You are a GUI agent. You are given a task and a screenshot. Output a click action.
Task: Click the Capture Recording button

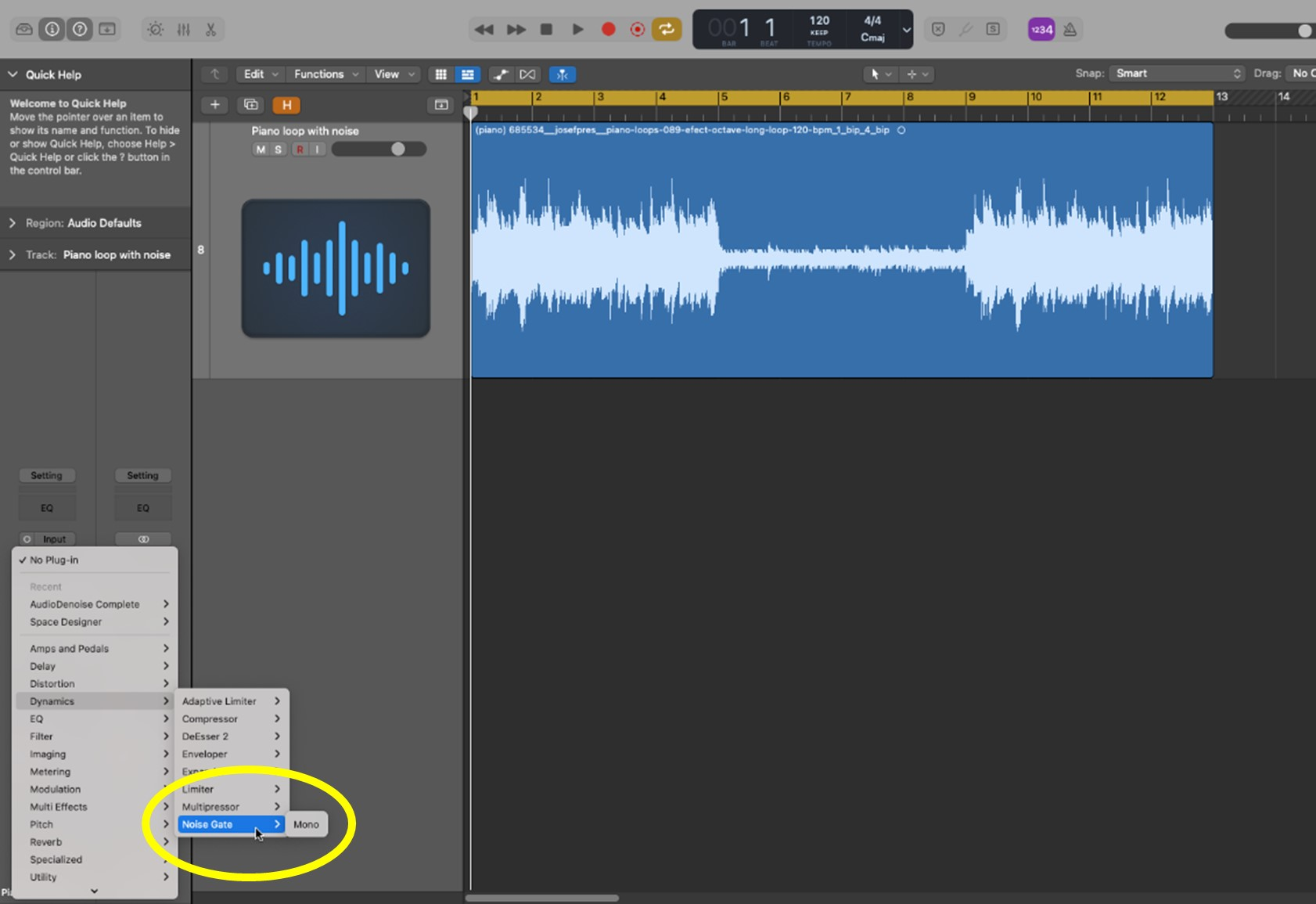638,30
